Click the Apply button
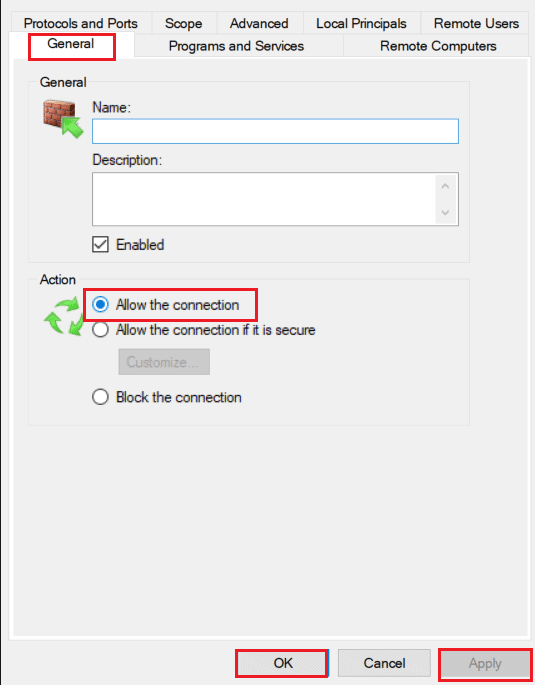Viewport: 535px width, 685px height. tap(485, 664)
